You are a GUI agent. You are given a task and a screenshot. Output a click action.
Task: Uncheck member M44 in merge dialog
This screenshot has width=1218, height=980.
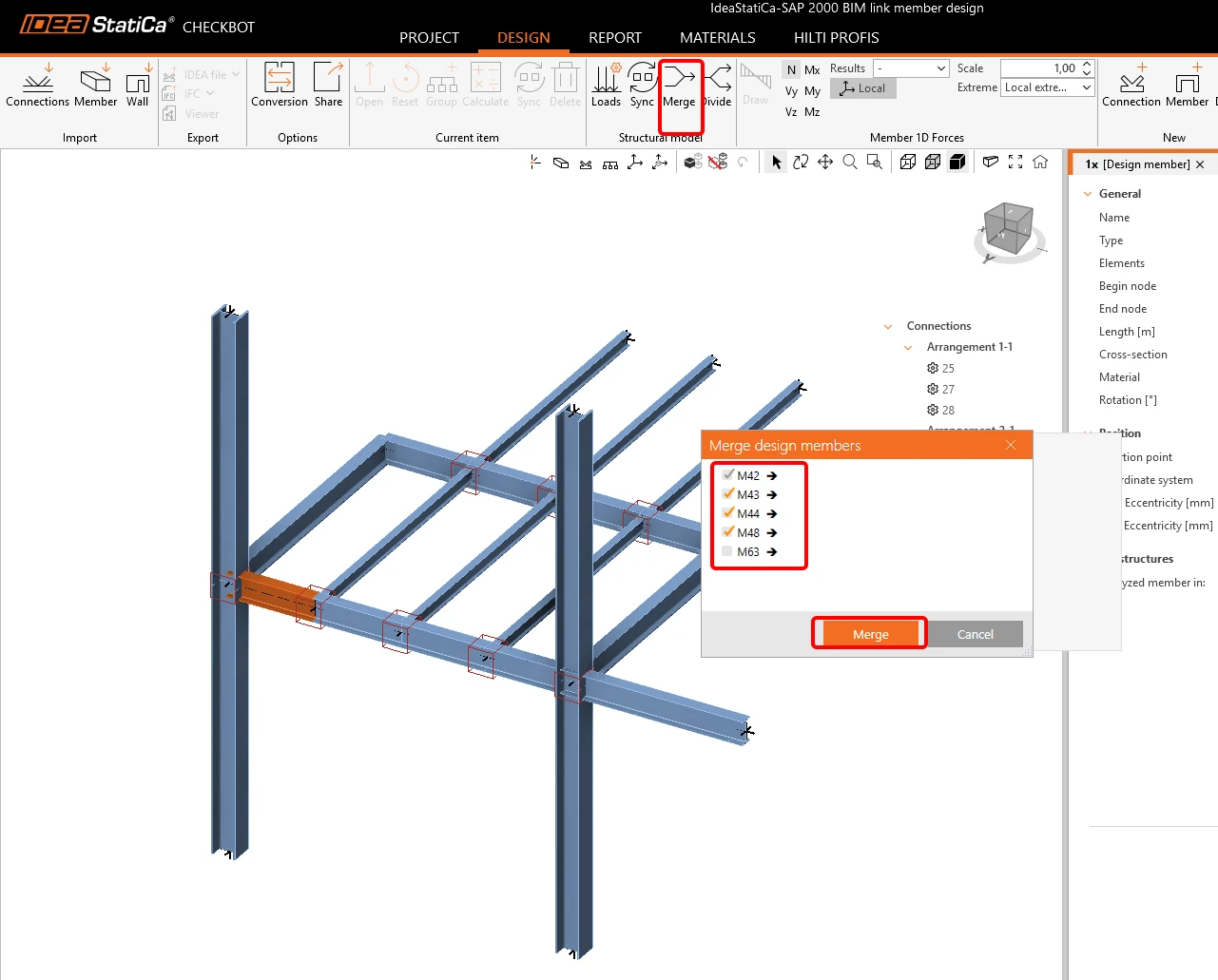point(728,513)
